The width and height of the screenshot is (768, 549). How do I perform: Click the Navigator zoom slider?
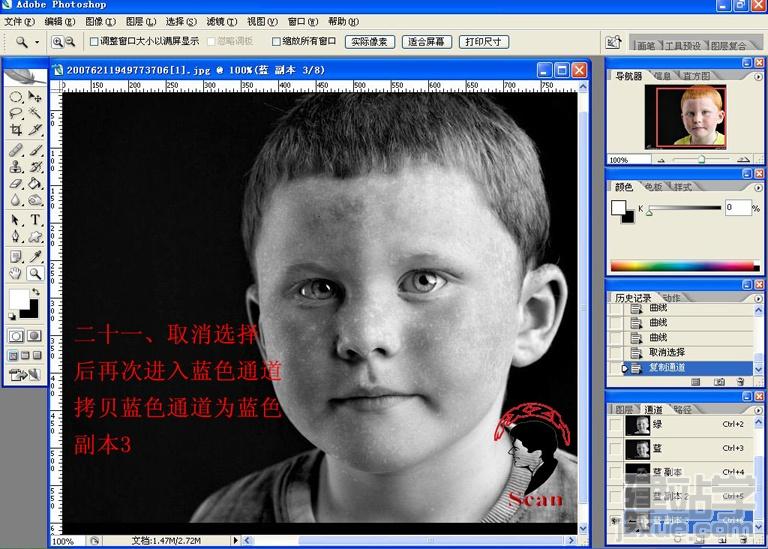coord(701,159)
